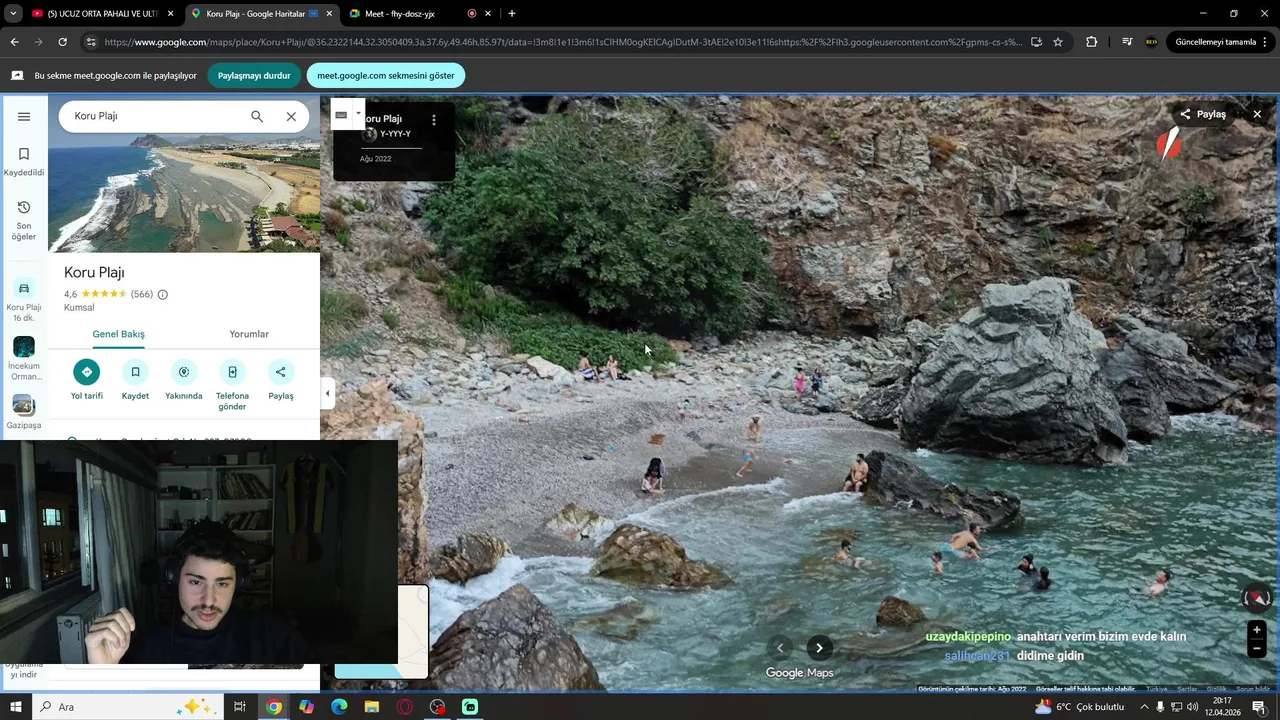Open the Chrome profile avatar
This screenshot has width=1280, height=720.
(x=1151, y=42)
